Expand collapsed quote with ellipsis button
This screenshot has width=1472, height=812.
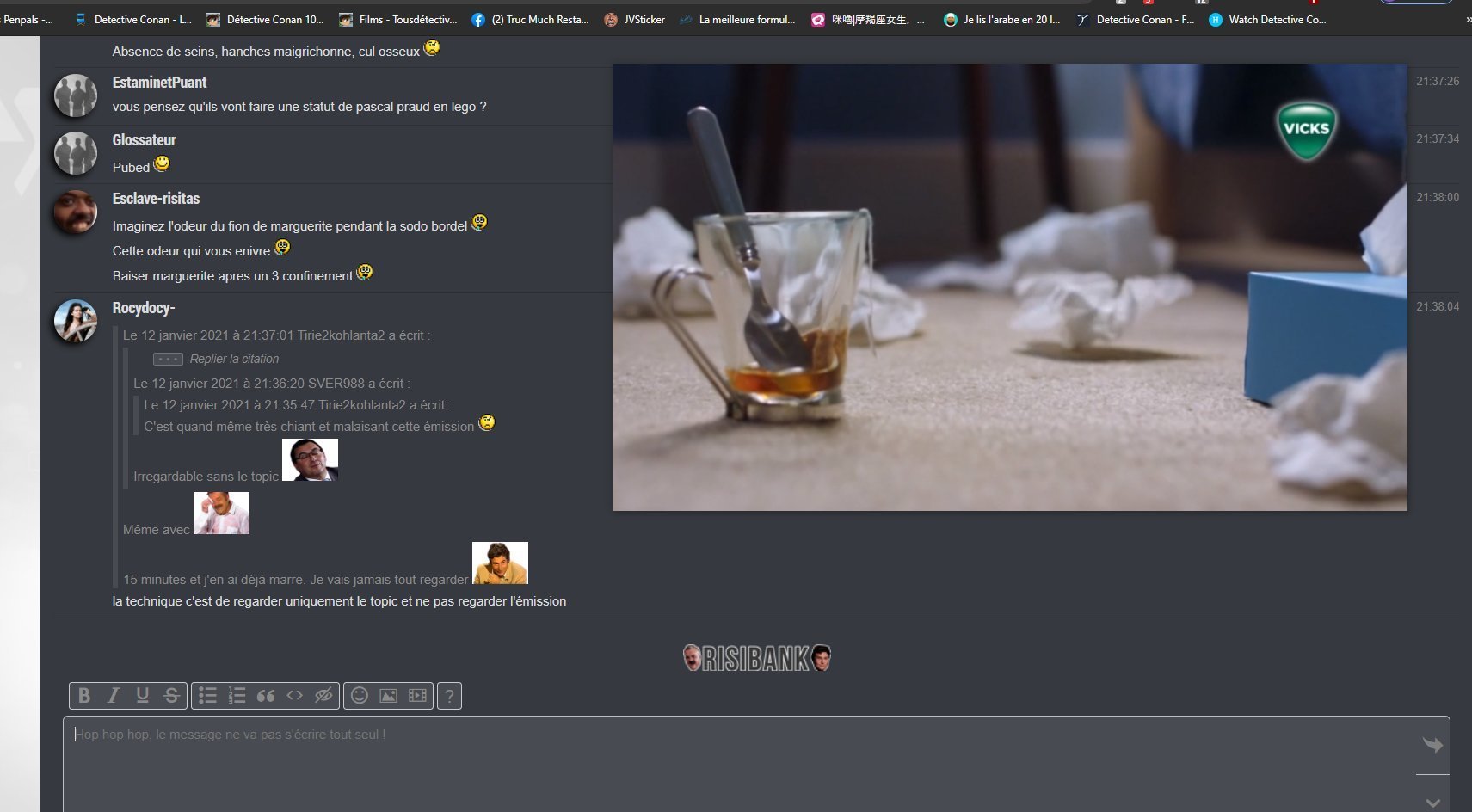(168, 359)
